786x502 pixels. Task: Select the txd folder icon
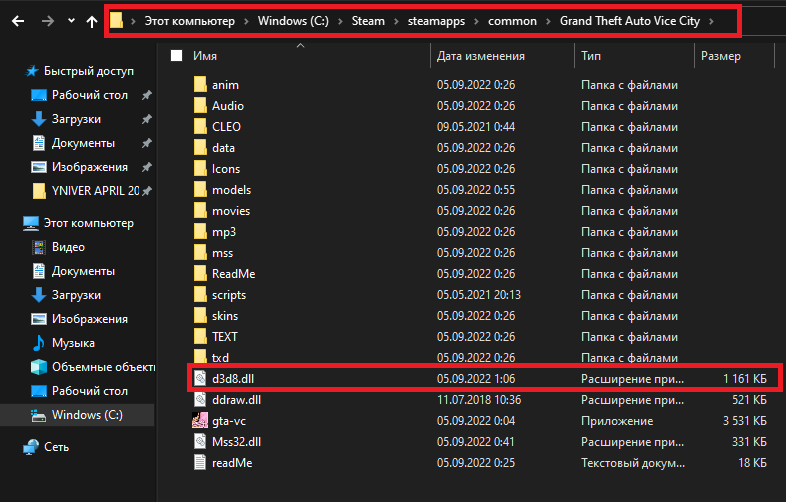click(x=200, y=357)
